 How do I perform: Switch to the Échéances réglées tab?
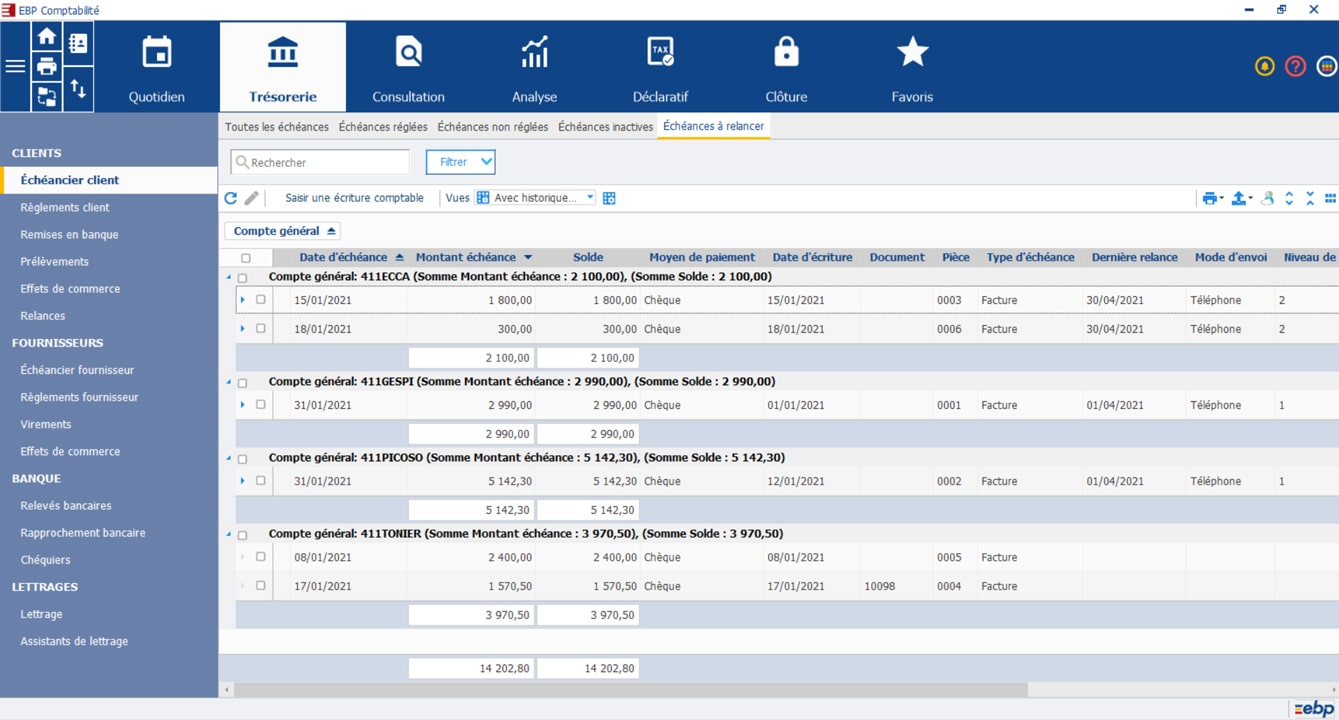pos(382,127)
